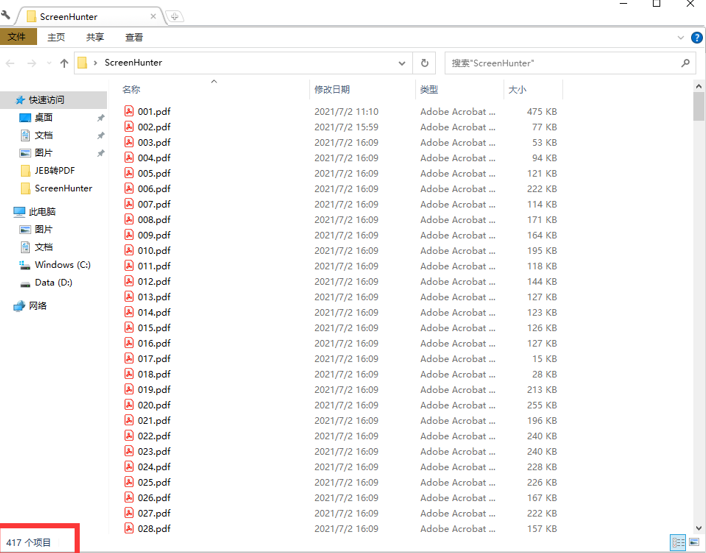Screen dimensions: 706x553
Task: Close the ScreenHunter tab
Action: pyautogui.click(x=153, y=17)
